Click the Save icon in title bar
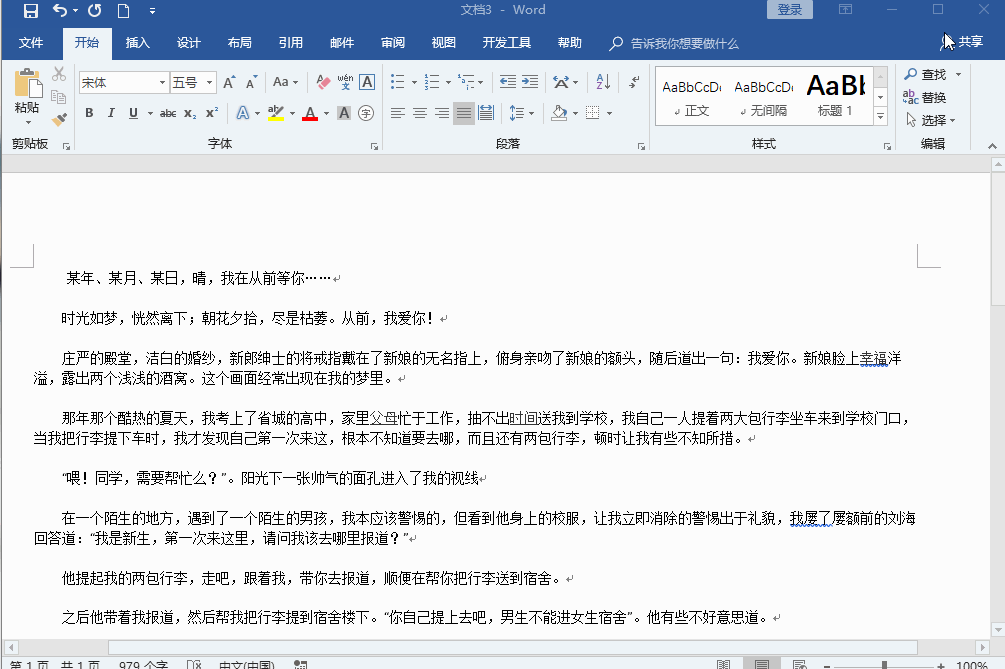 pyautogui.click(x=31, y=11)
